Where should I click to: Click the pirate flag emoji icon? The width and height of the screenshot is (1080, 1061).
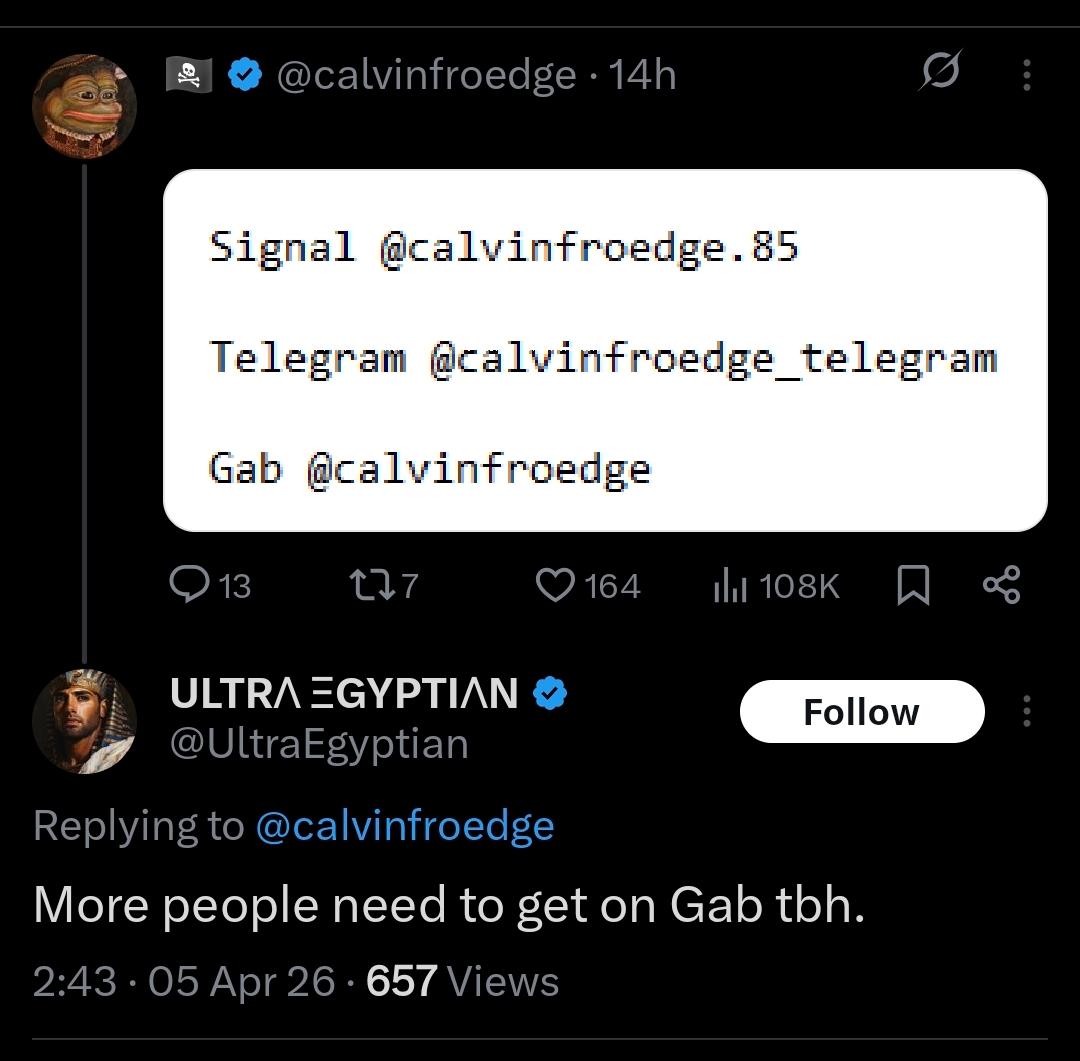188,75
